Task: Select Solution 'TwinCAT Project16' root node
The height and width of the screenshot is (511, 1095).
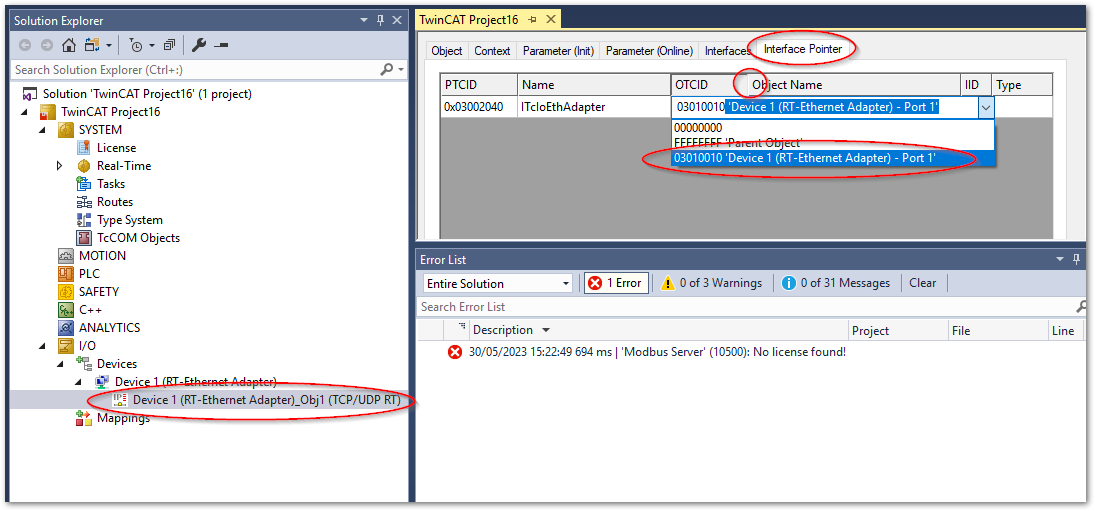Action: pos(147,94)
